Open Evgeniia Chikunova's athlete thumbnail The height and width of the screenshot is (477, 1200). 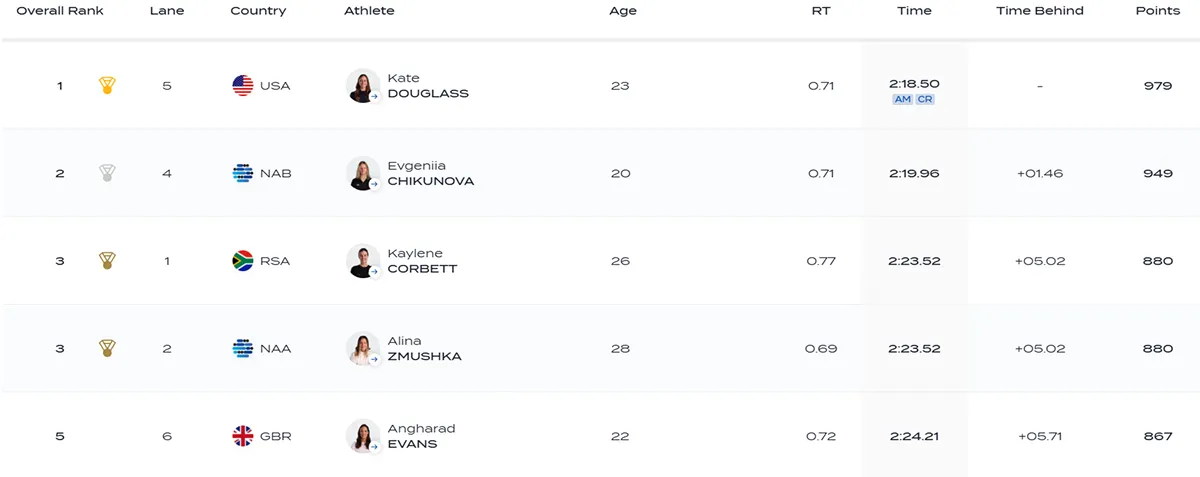point(362,173)
